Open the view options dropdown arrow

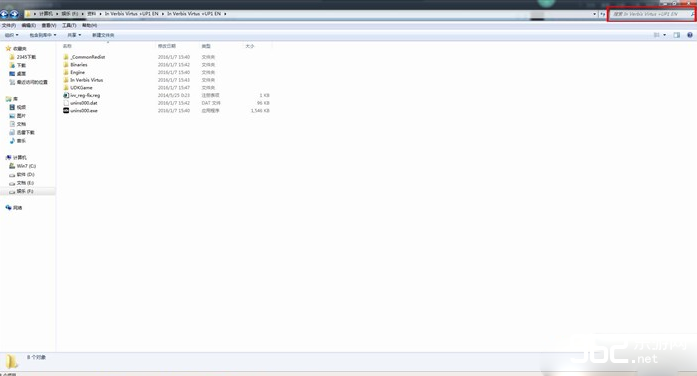click(x=665, y=35)
